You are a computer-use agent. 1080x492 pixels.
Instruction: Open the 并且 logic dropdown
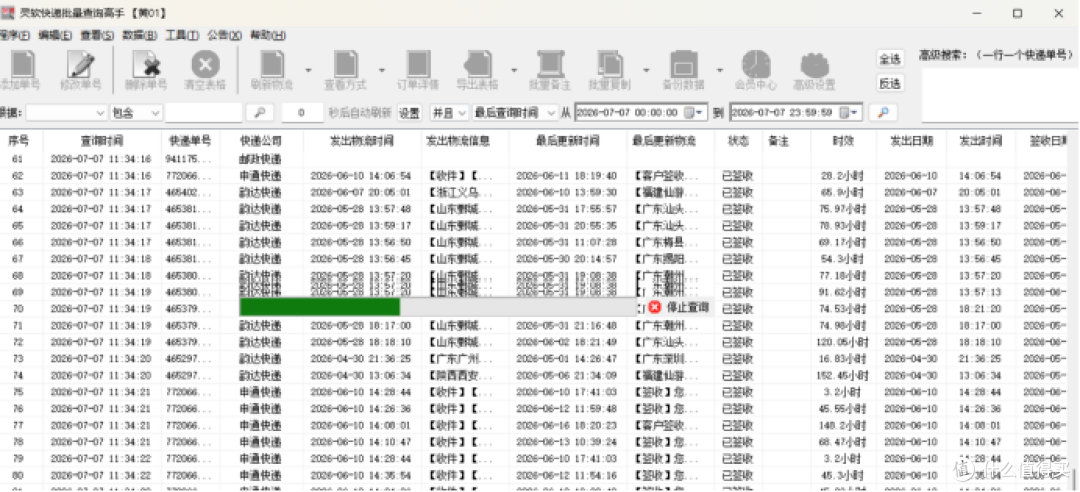click(449, 112)
